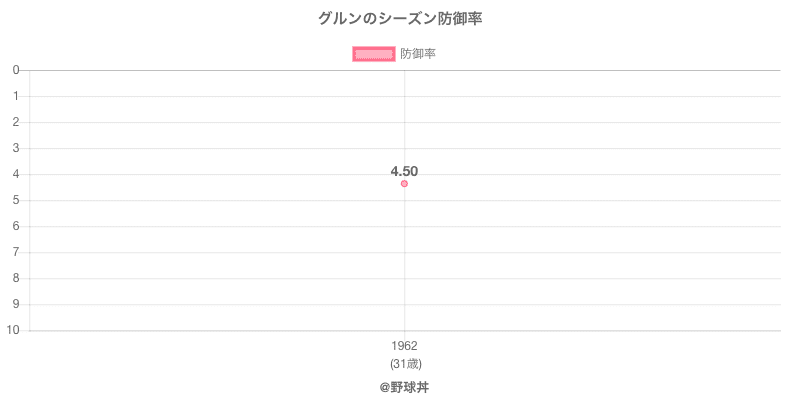This screenshot has width=800, height=400.
Task: Select the y-axis tick label 6
Action: 17,226
